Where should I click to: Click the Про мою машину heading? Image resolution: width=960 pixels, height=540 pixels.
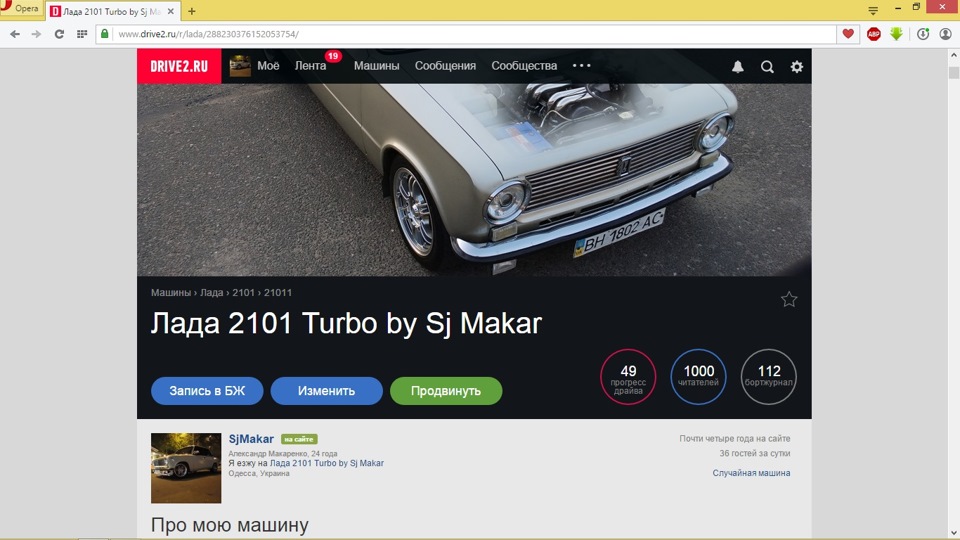(x=230, y=525)
